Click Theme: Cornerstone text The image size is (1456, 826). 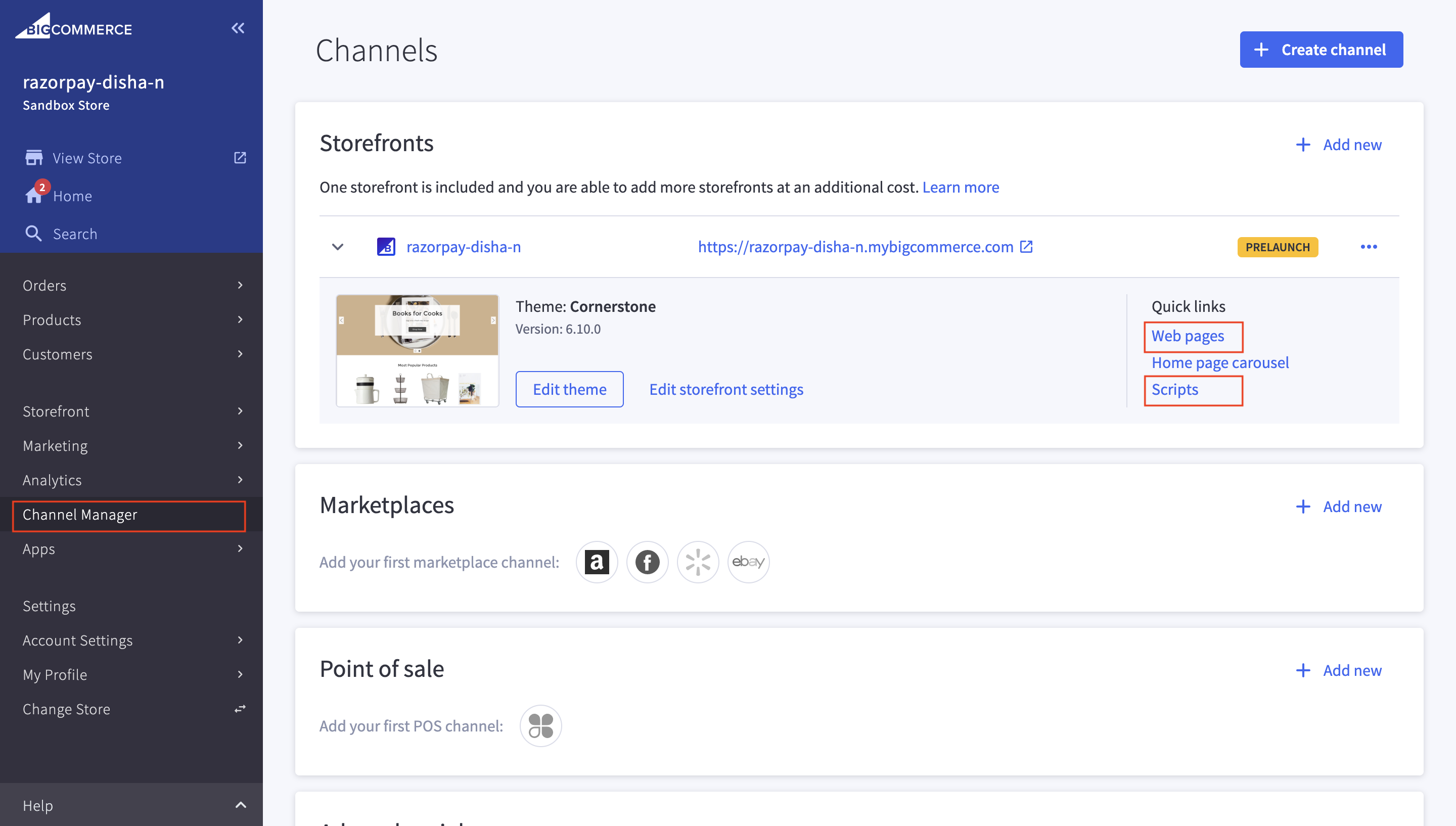585,306
